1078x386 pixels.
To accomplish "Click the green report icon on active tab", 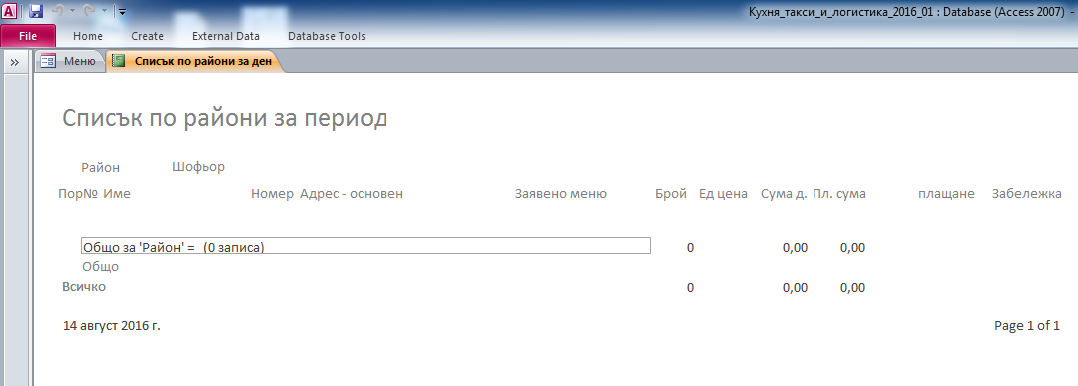I will coord(119,61).
